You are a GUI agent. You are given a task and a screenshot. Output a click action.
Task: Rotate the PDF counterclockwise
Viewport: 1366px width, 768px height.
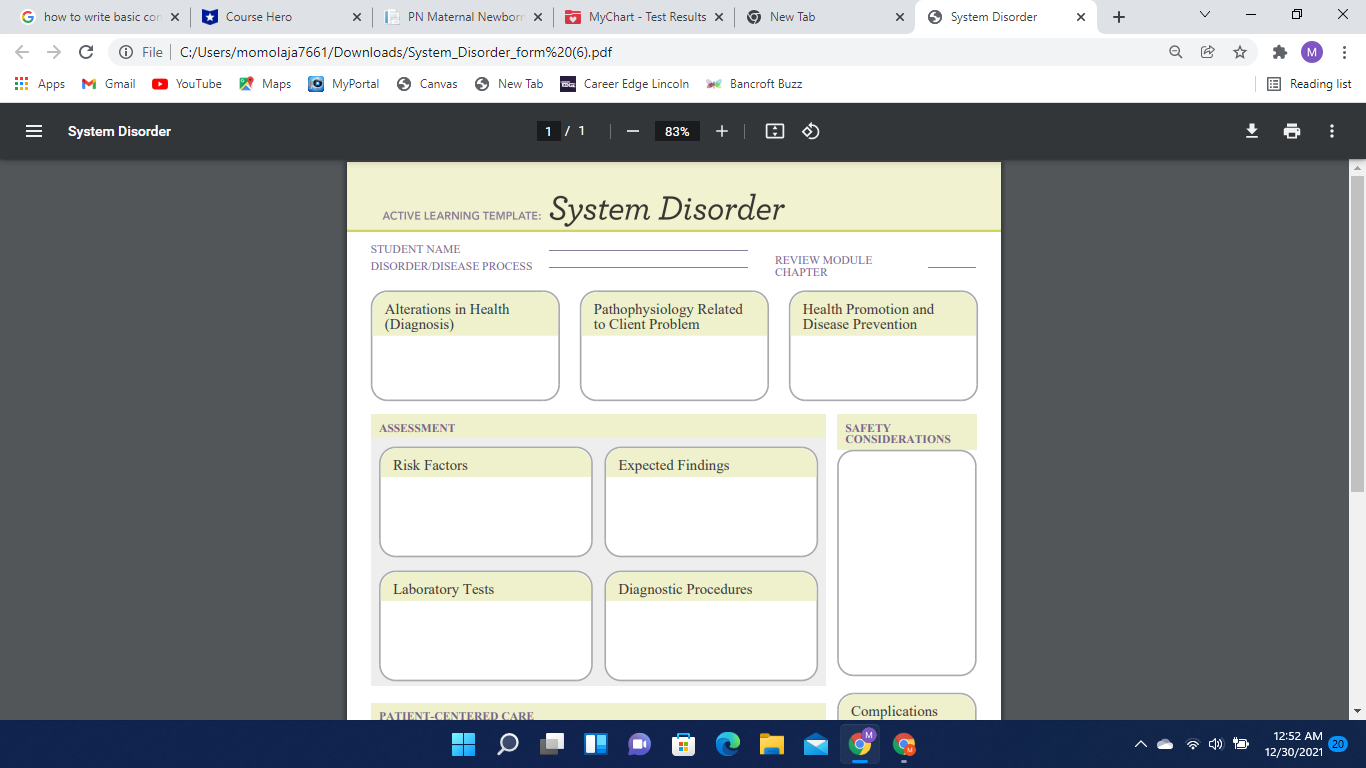tap(810, 131)
